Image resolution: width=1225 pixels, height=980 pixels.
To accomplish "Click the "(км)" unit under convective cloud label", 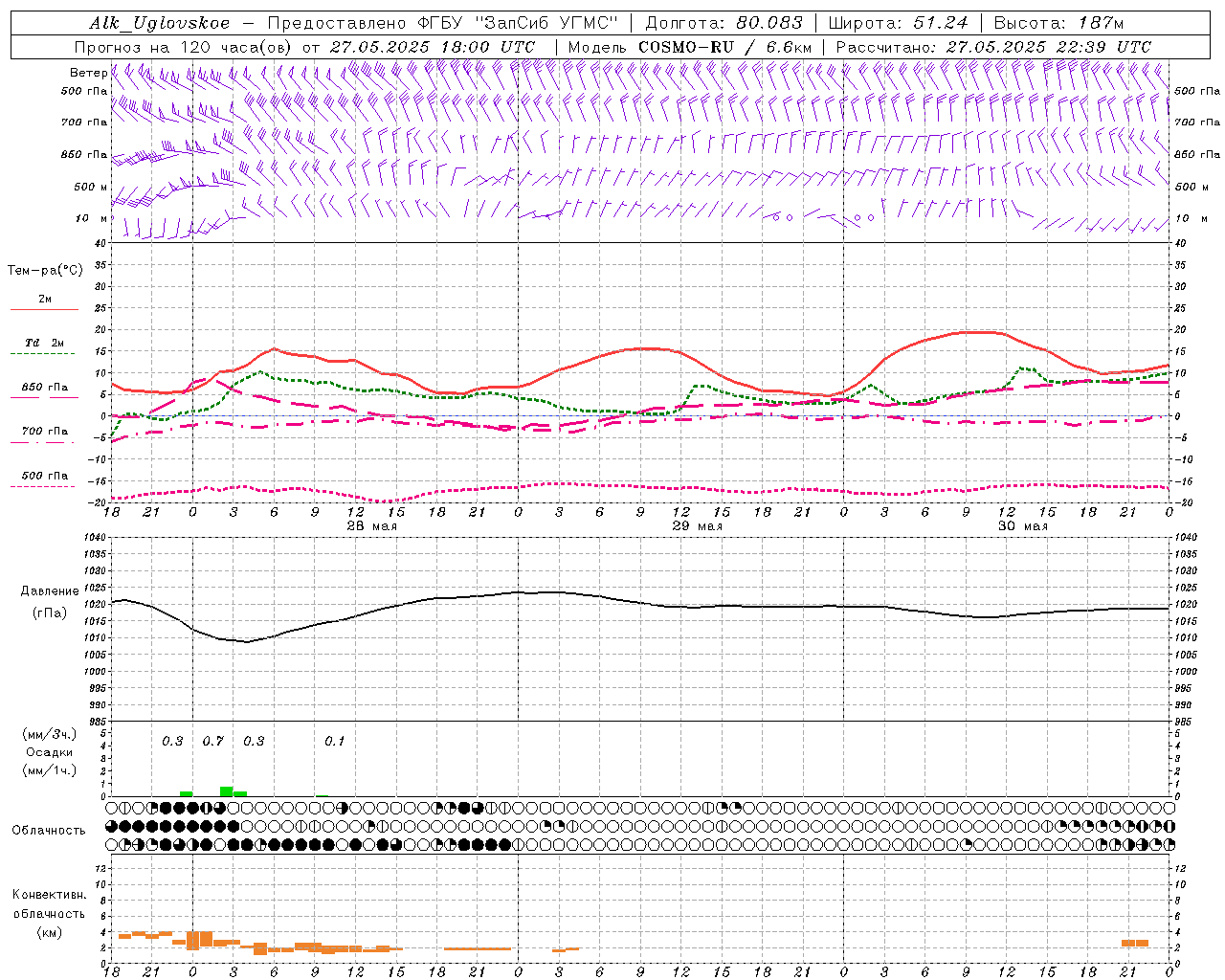I will pyautogui.click(x=49, y=932).
